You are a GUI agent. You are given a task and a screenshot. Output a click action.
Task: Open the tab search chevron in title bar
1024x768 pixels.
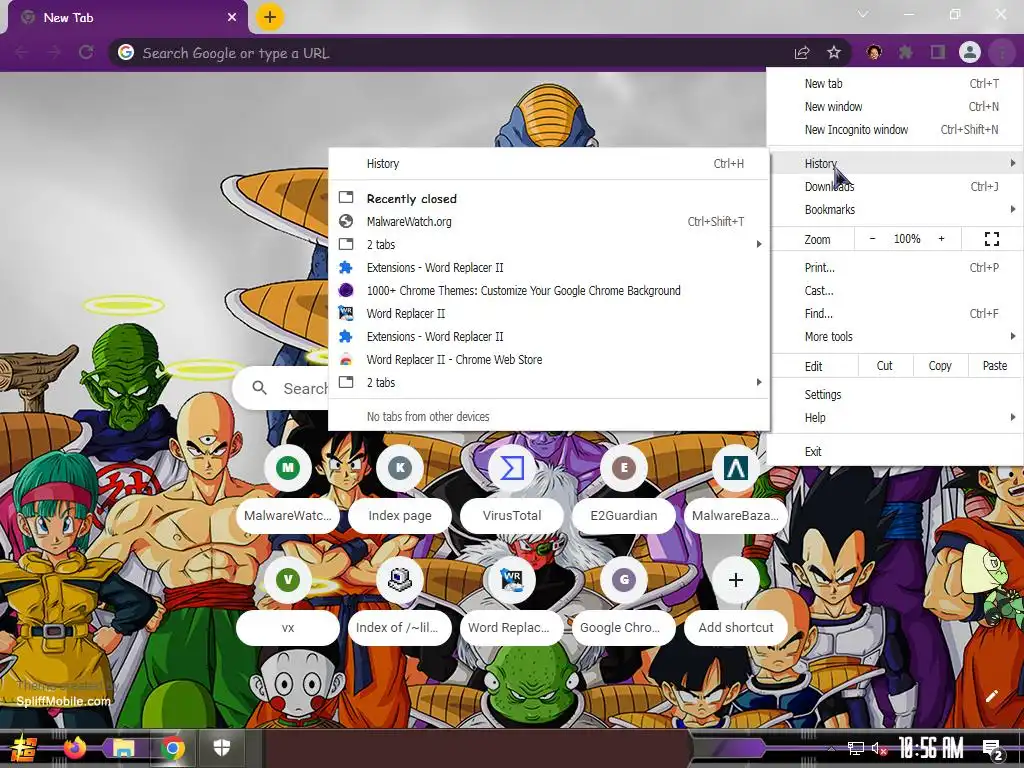click(863, 14)
